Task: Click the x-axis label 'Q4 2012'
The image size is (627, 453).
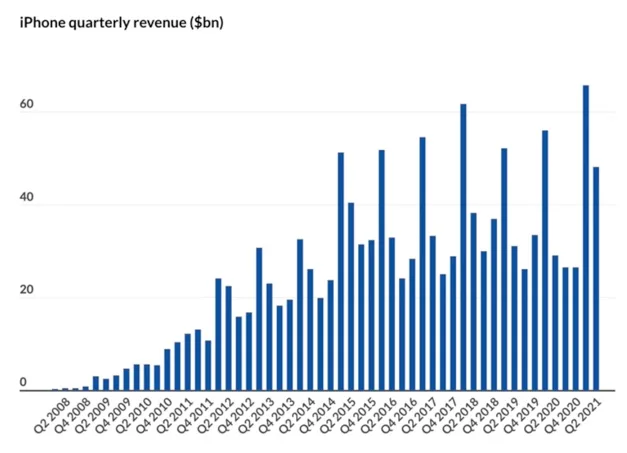Action: pos(236,416)
